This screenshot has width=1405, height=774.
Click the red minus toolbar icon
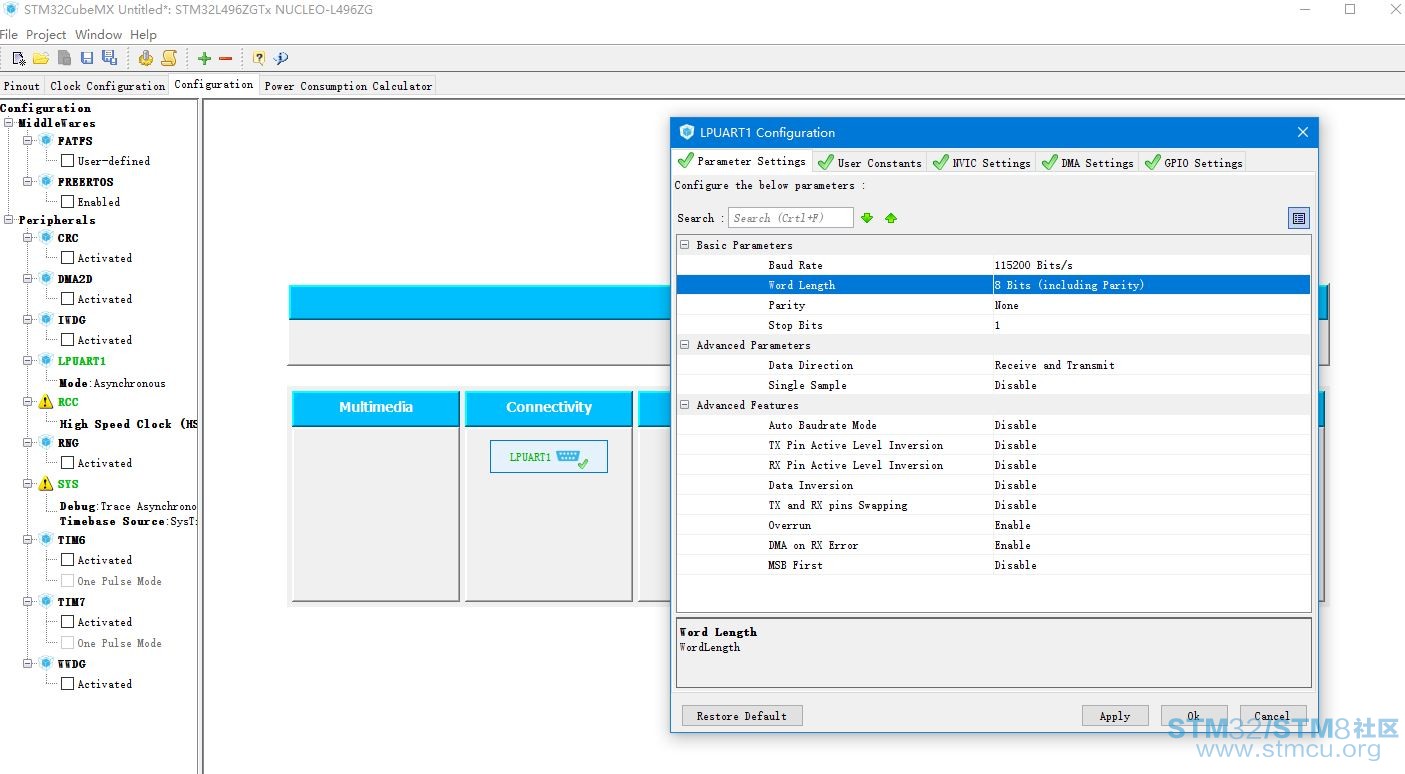pos(225,58)
